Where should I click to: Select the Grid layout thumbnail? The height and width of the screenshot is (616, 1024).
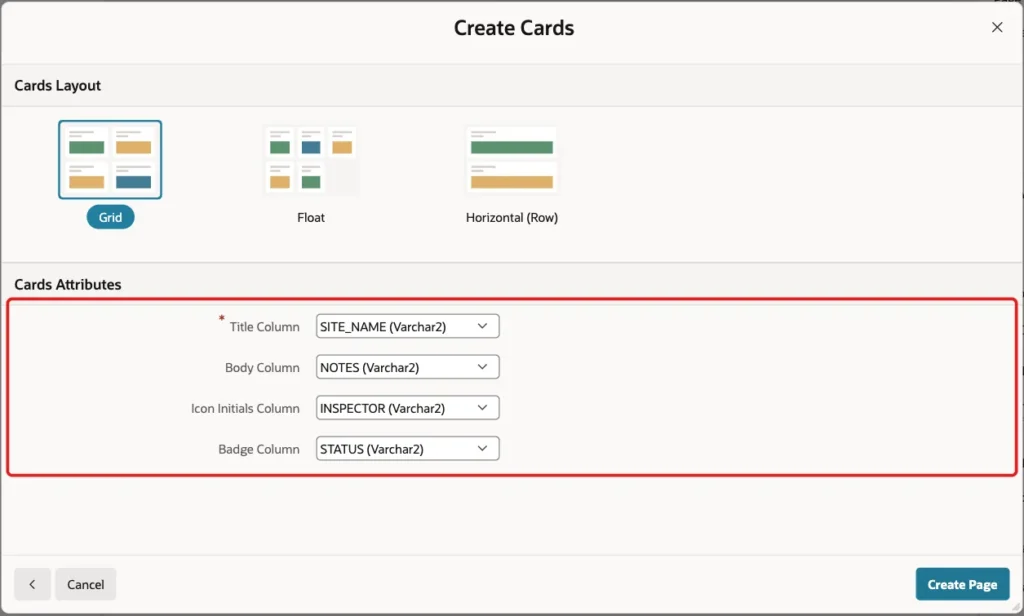tap(110, 159)
